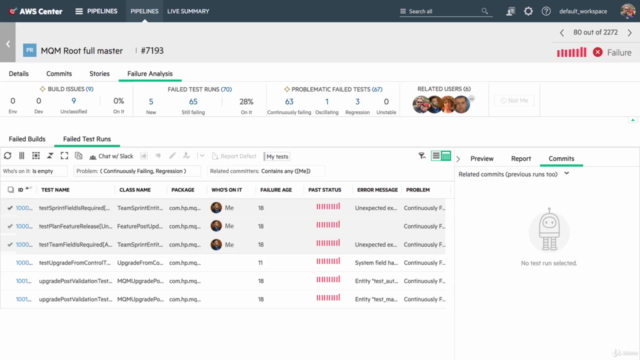Open the Who's on it filter
Screen dimensions: 640x360
pos(34,171)
